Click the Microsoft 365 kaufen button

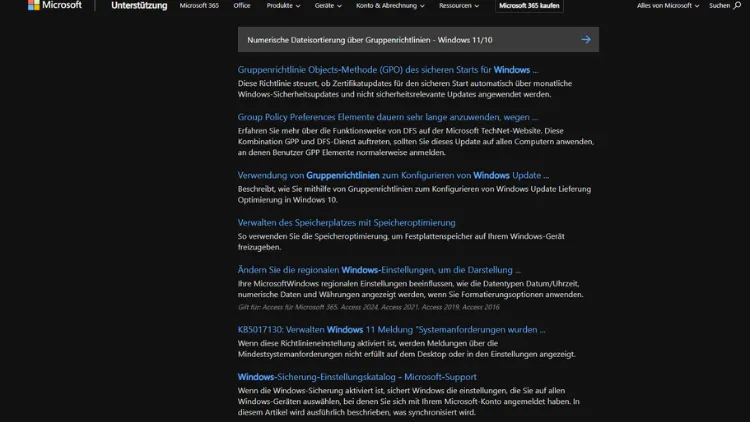tap(529, 6)
